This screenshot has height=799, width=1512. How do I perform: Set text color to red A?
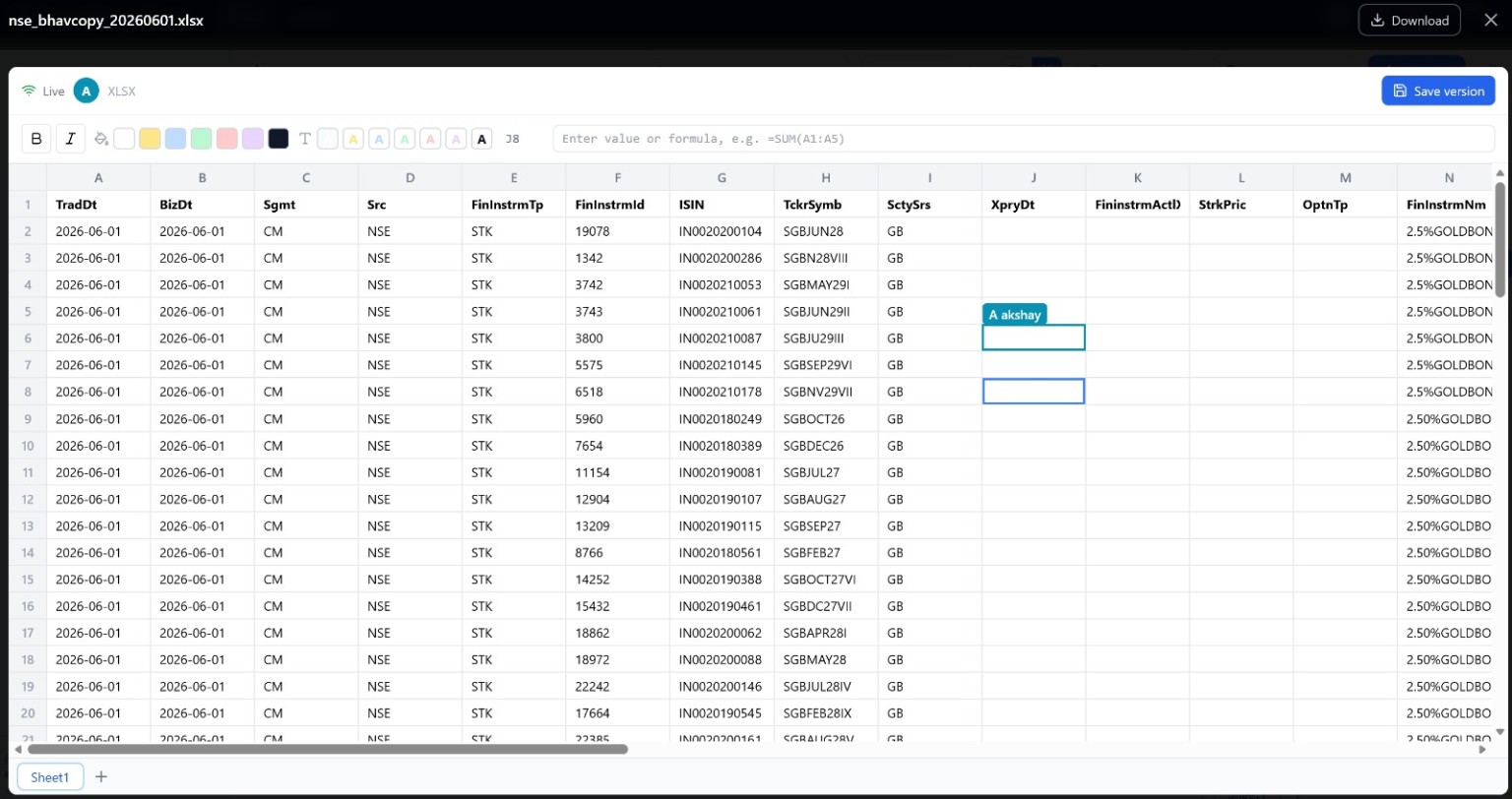click(x=430, y=139)
